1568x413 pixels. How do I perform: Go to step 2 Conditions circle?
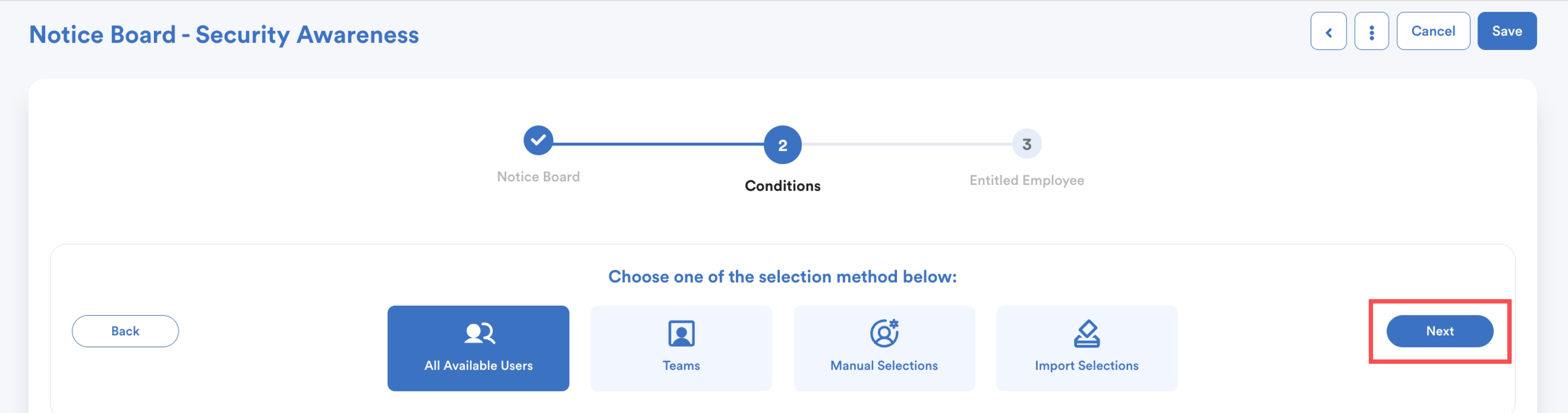pyautogui.click(x=782, y=145)
